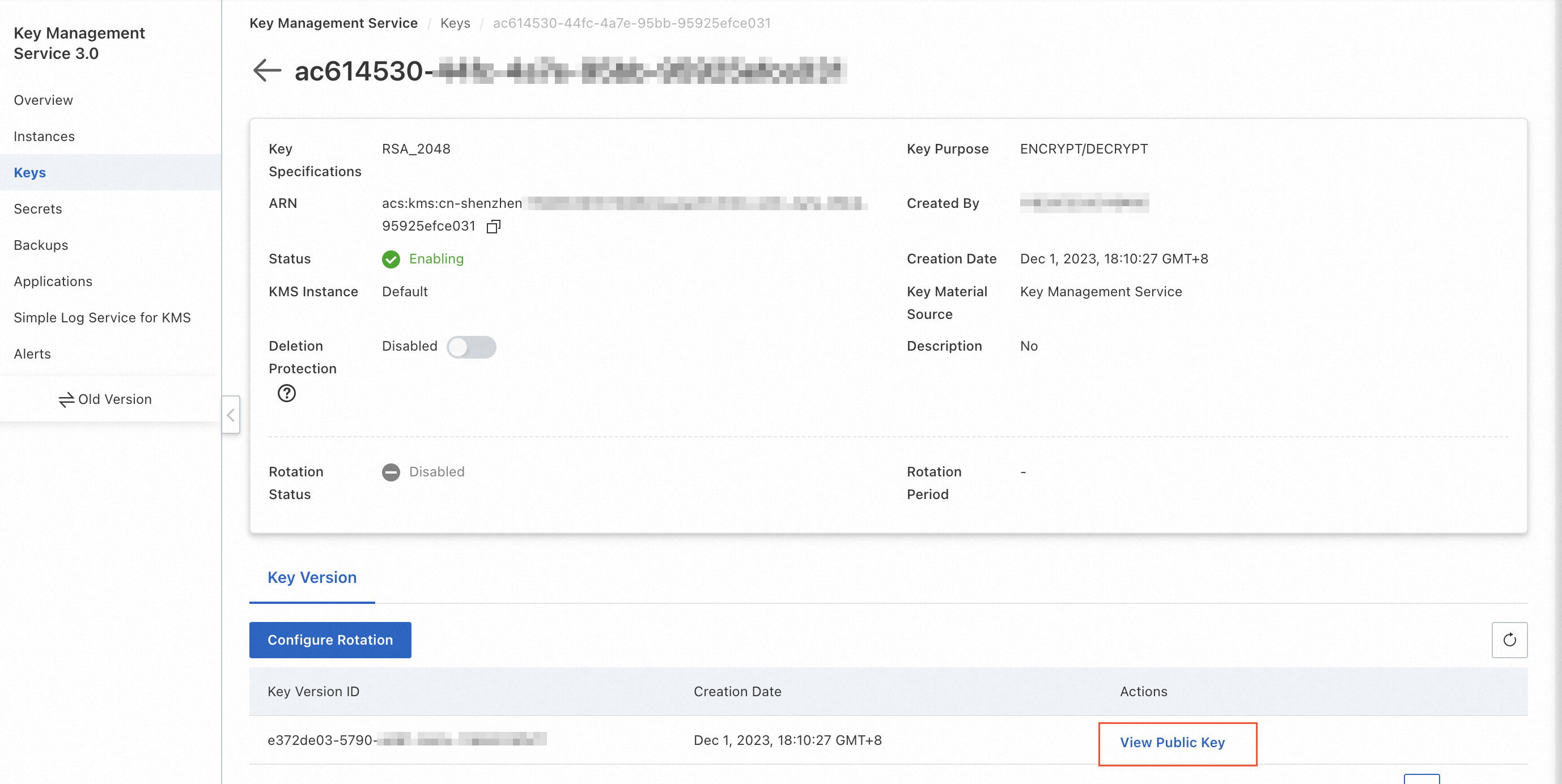Select the Alerts sidebar item
This screenshot has height=784, width=1562.
32,354
